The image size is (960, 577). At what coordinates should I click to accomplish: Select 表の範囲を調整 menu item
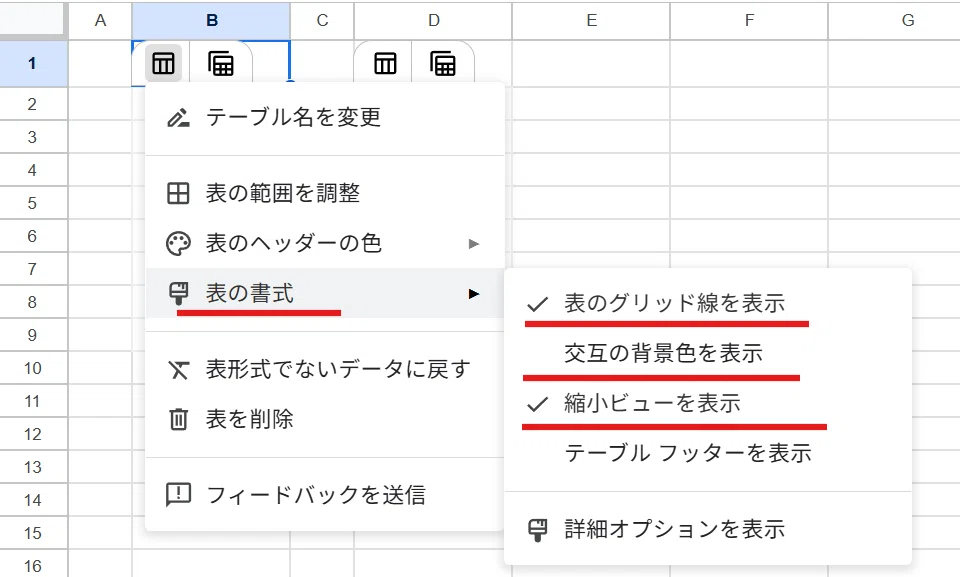(325, 194)
